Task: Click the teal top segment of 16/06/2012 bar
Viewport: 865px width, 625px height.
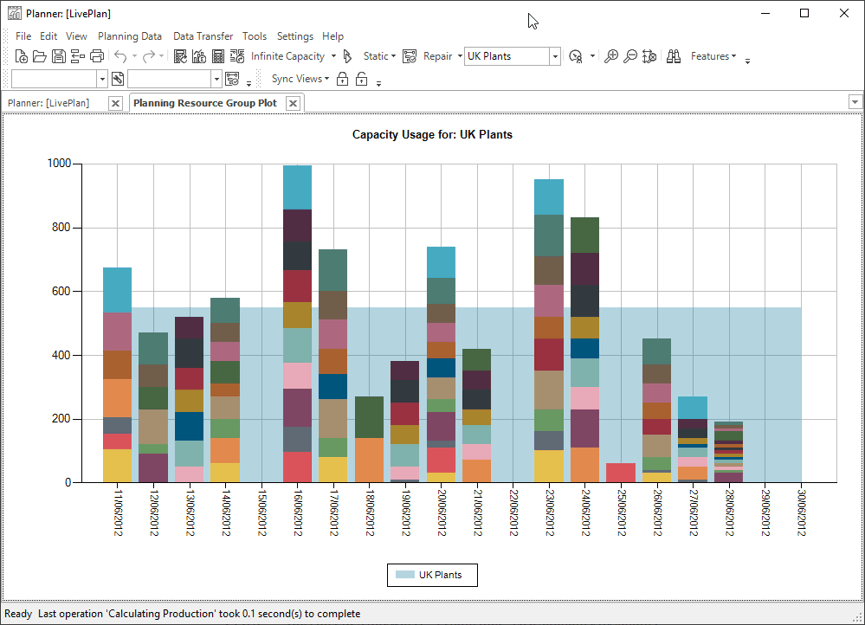Action: click(297, 187)
